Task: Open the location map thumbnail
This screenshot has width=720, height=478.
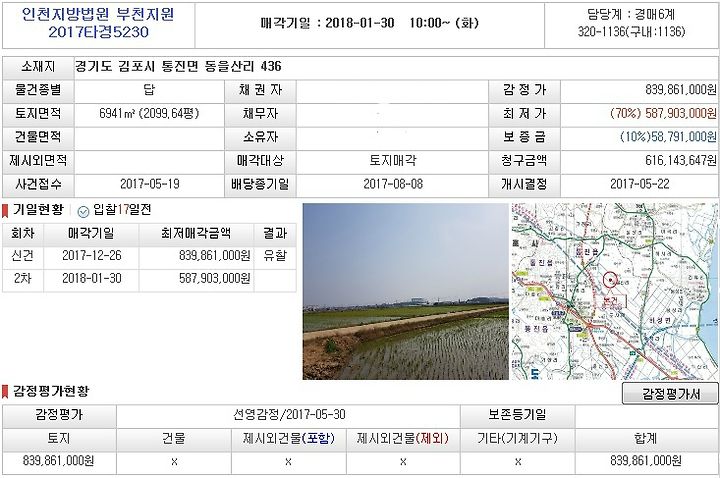Action: (x=615, y=292)
